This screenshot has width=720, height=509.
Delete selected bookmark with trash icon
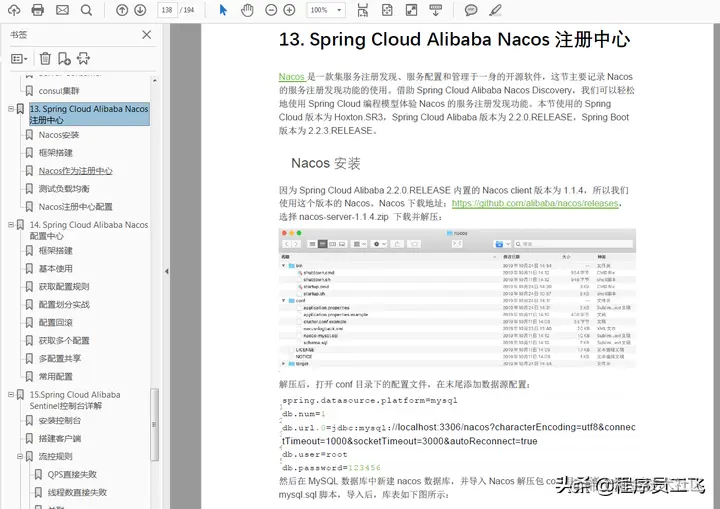pos(45,58)
